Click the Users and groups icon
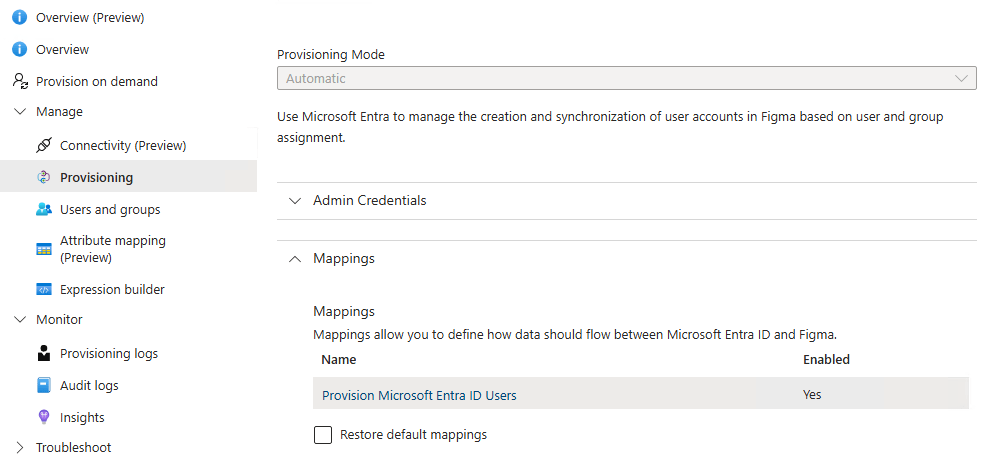The height and width of the screenshot is (460, 983). click(x=44, y=209)
